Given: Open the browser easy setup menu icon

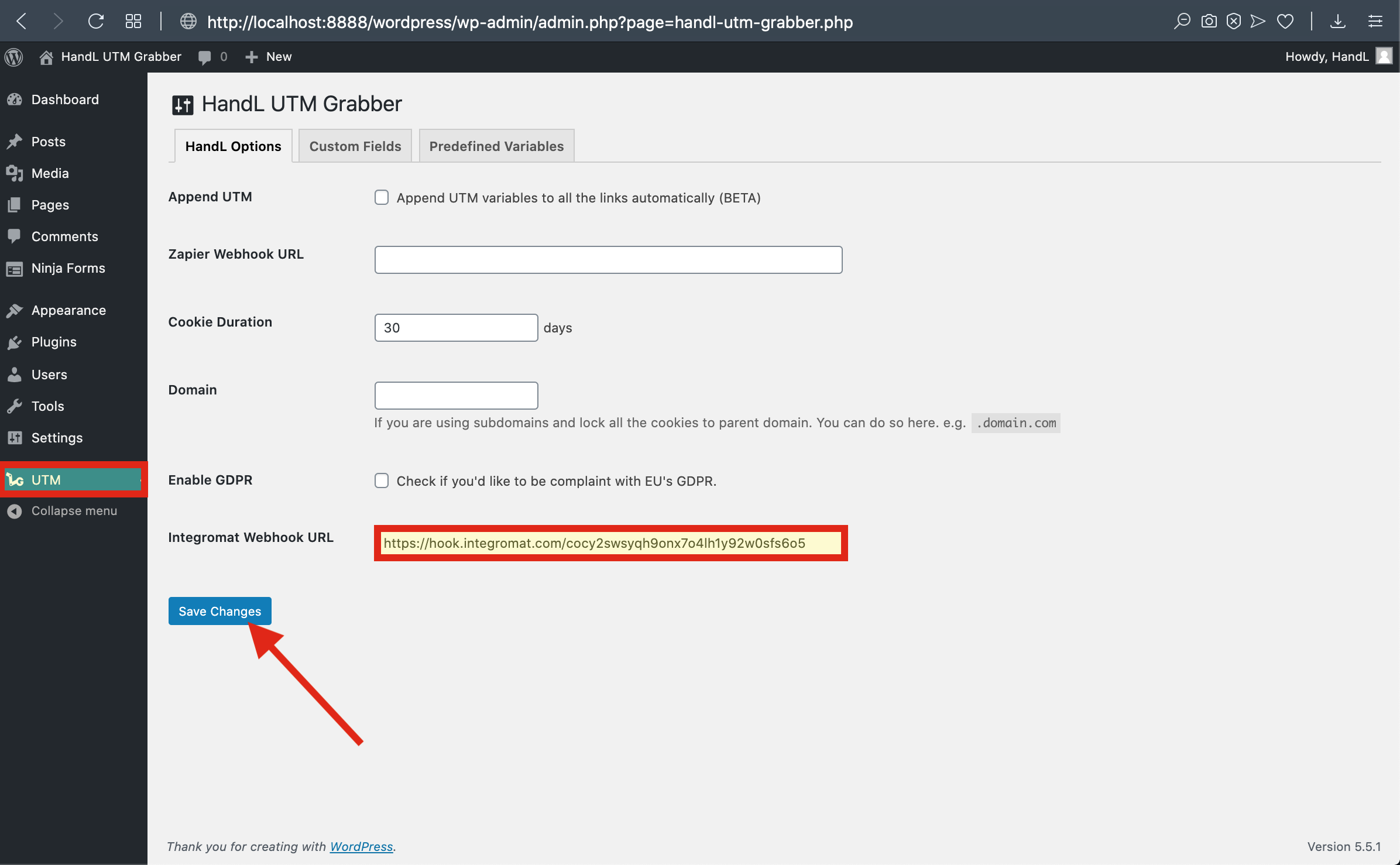Looking at the screenshot, I should pyautogui.click(x=1375, y=22).
